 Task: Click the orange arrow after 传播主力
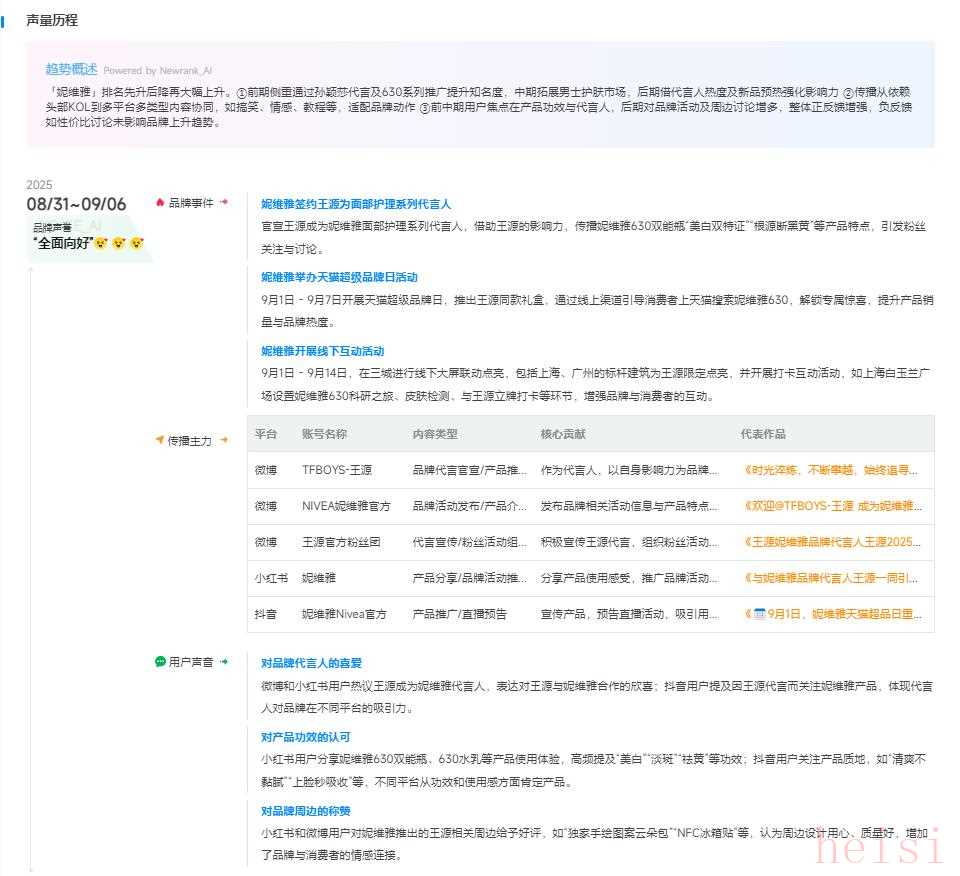pos(224,440)
